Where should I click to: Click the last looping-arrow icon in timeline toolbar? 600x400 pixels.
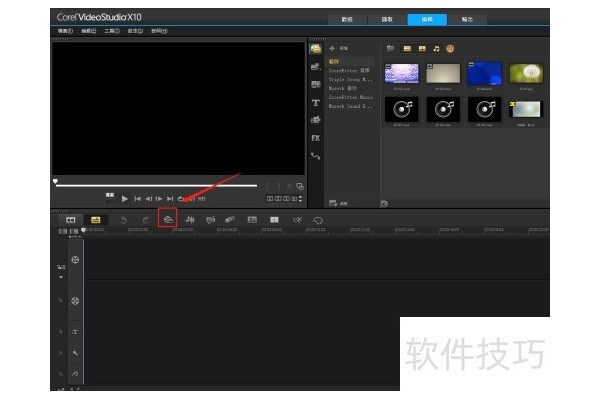click(x=318, y=220)
